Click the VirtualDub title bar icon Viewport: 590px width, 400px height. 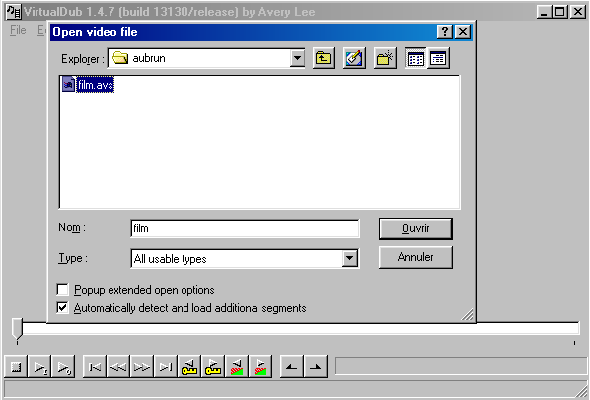click(14, 12)
